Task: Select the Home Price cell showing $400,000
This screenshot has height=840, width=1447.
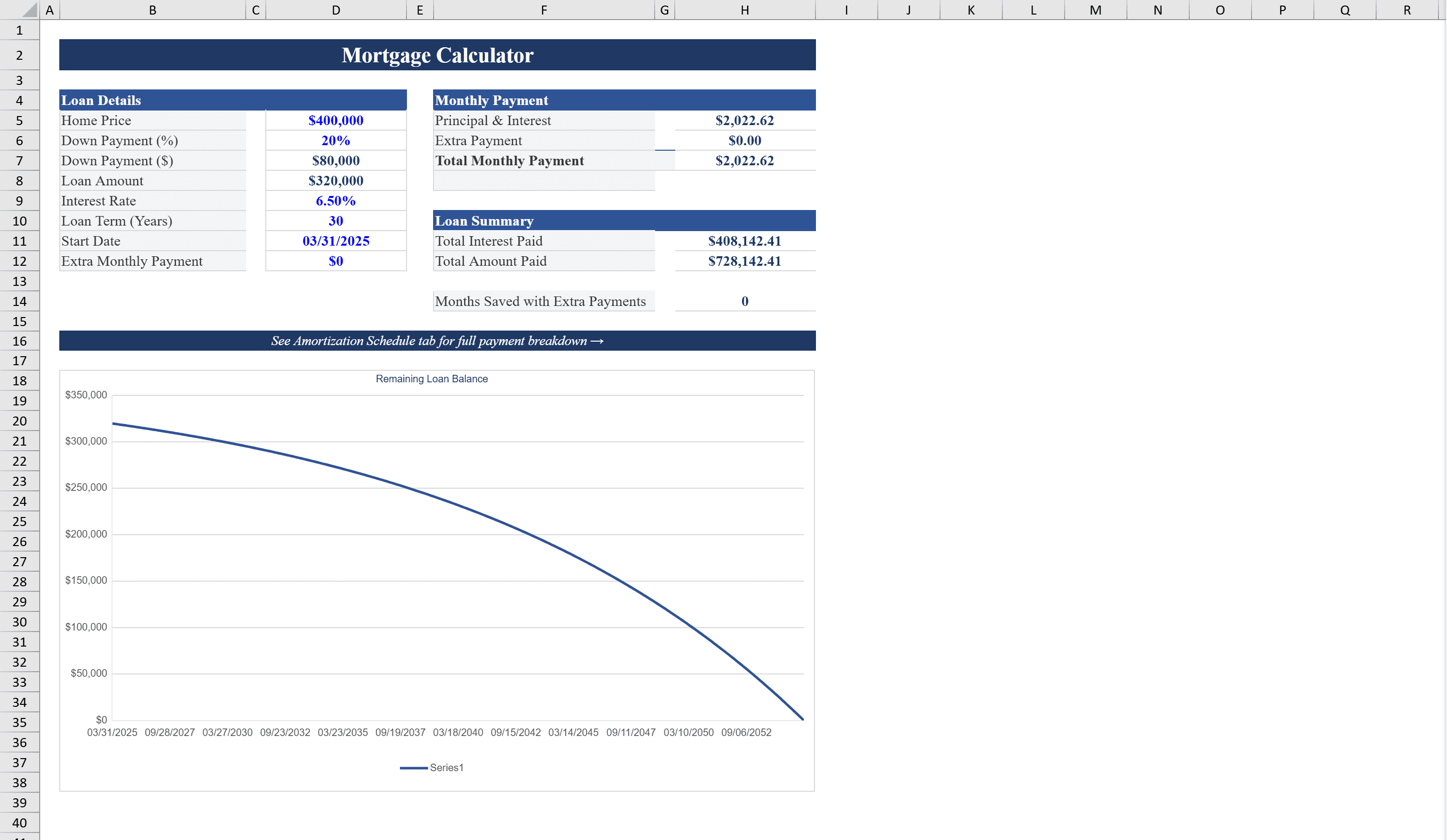Action: point(335,121)
